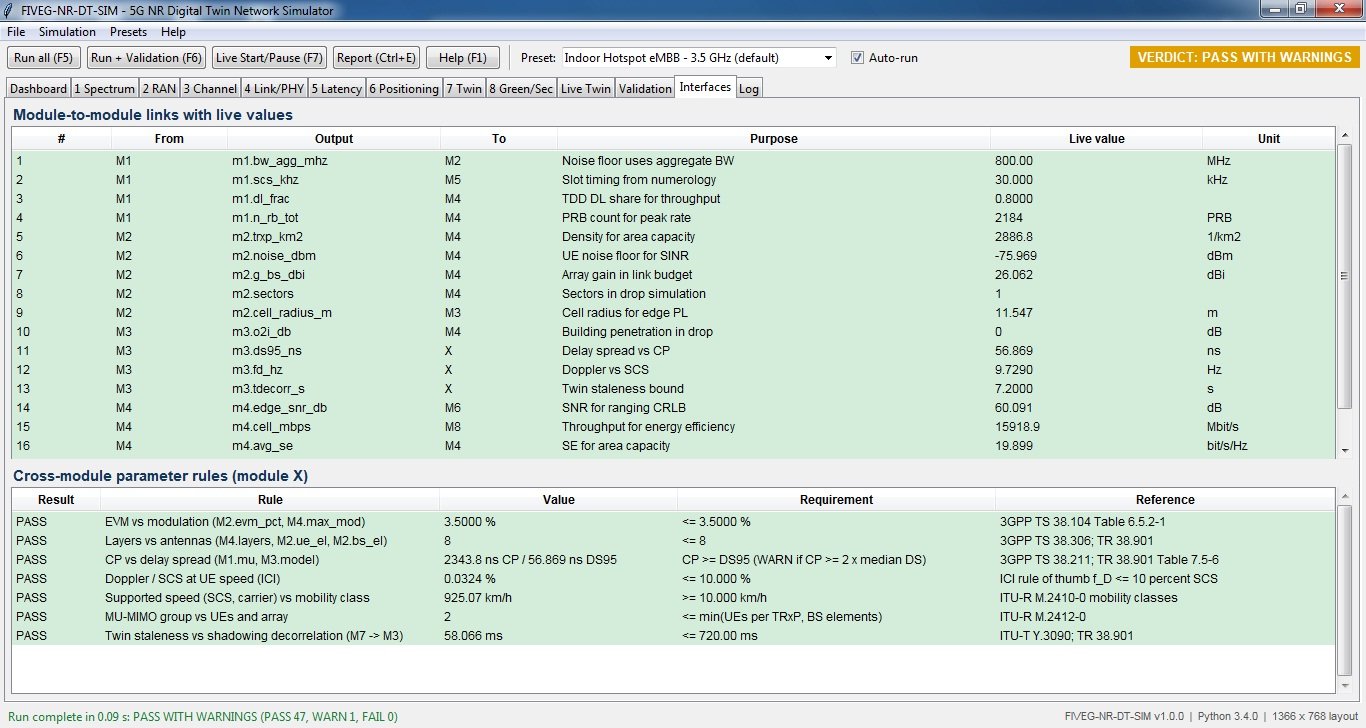1366x728 pixels.
Task: Switch to the Live Twin tab
Action: click(586, 89)
